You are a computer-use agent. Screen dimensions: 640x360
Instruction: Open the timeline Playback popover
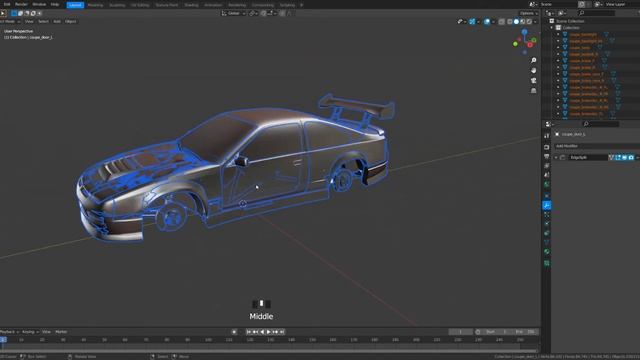tap(9, 332)
